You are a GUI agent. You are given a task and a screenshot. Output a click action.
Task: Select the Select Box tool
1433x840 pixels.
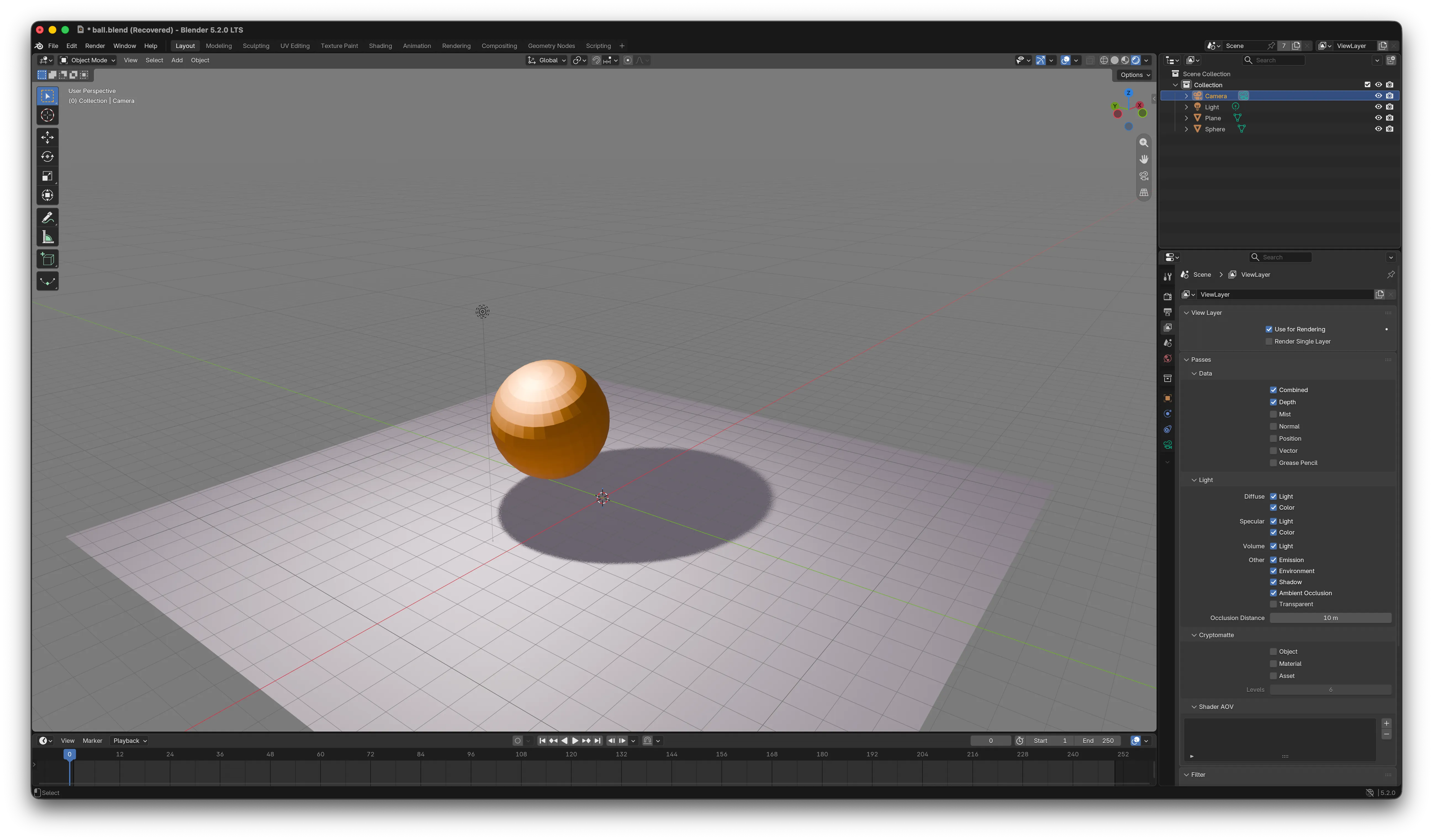pyautogui.click(x=48, y=96)
